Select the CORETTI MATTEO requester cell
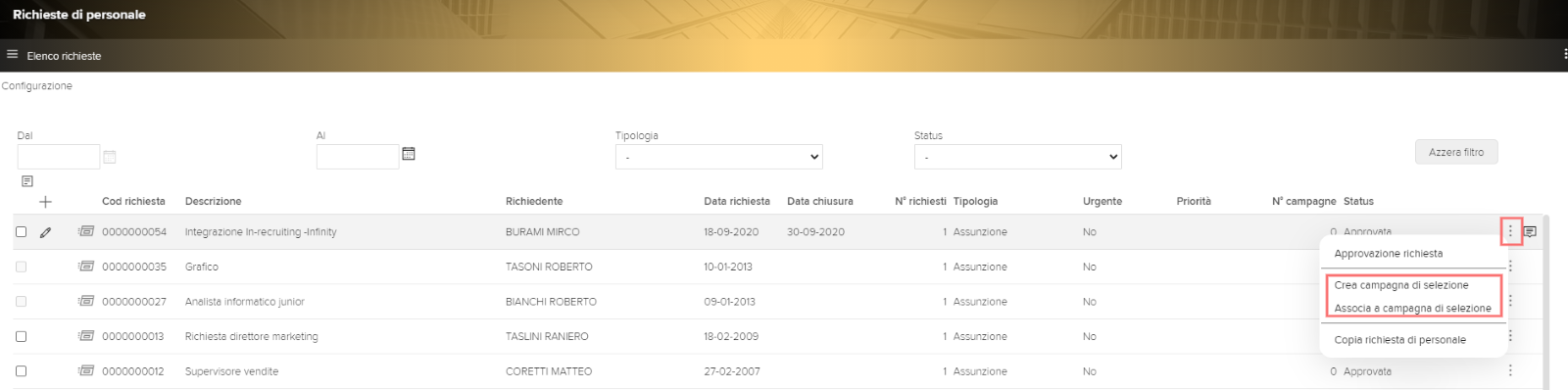Screen dimensions: 1568x390 coord(549,371)
